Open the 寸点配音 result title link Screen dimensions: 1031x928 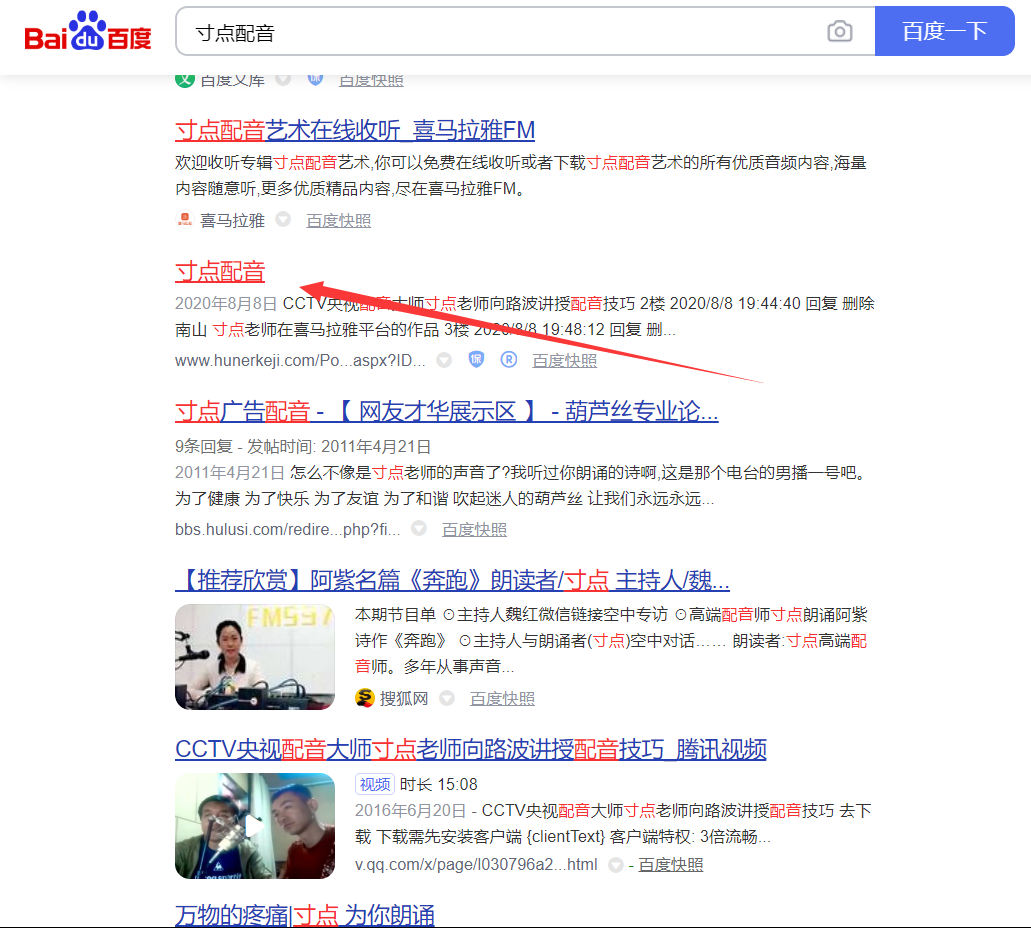220,272
